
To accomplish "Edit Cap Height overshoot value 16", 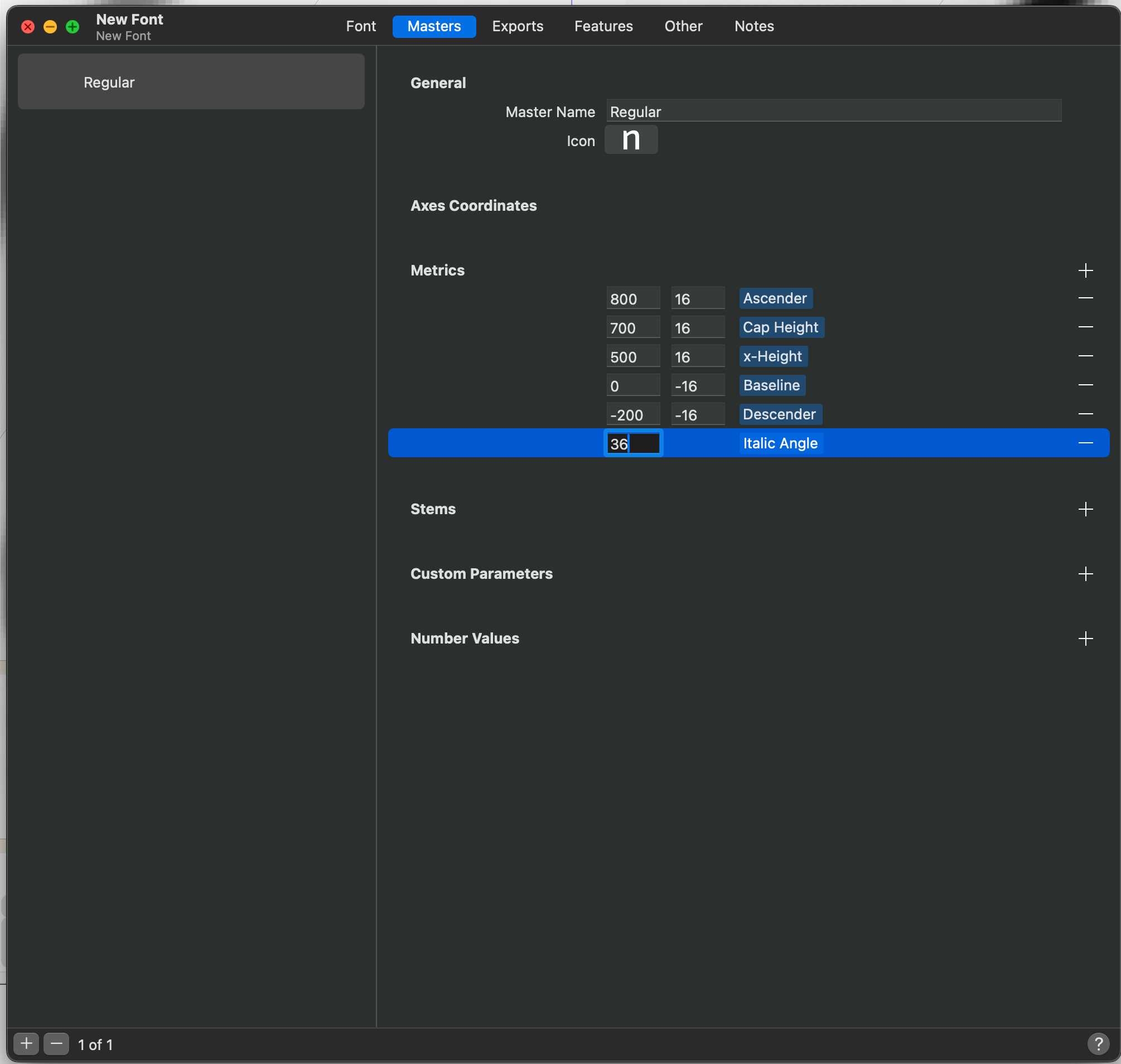I will (x=698, y=327).
